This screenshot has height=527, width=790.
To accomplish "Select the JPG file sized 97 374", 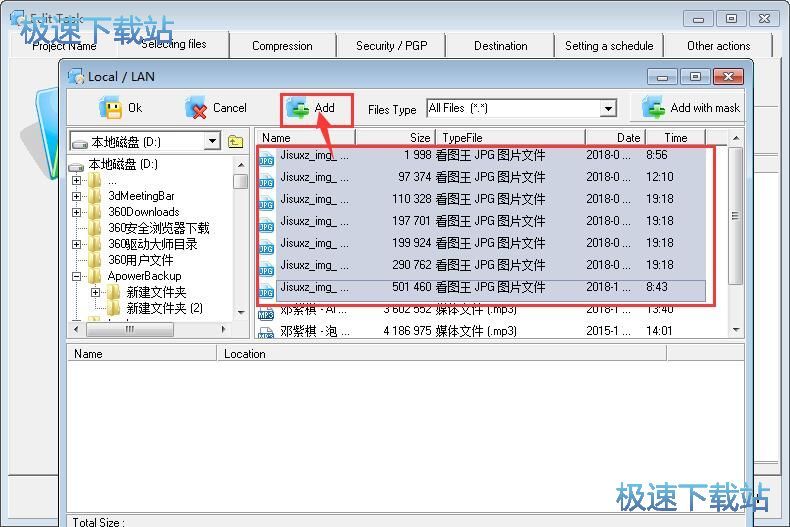I will point(482,177).
